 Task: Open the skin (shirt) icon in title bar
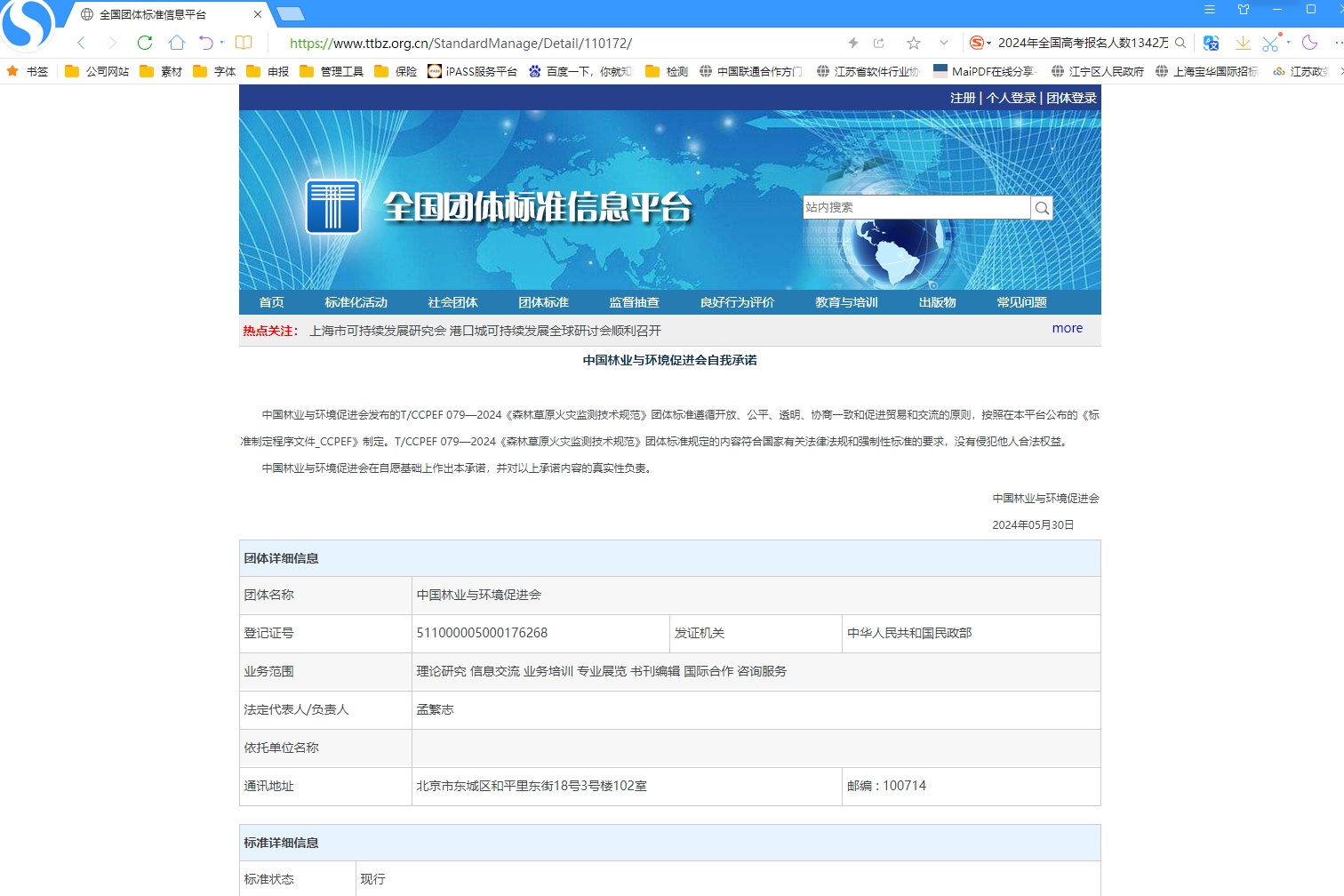coord(1244,10)
